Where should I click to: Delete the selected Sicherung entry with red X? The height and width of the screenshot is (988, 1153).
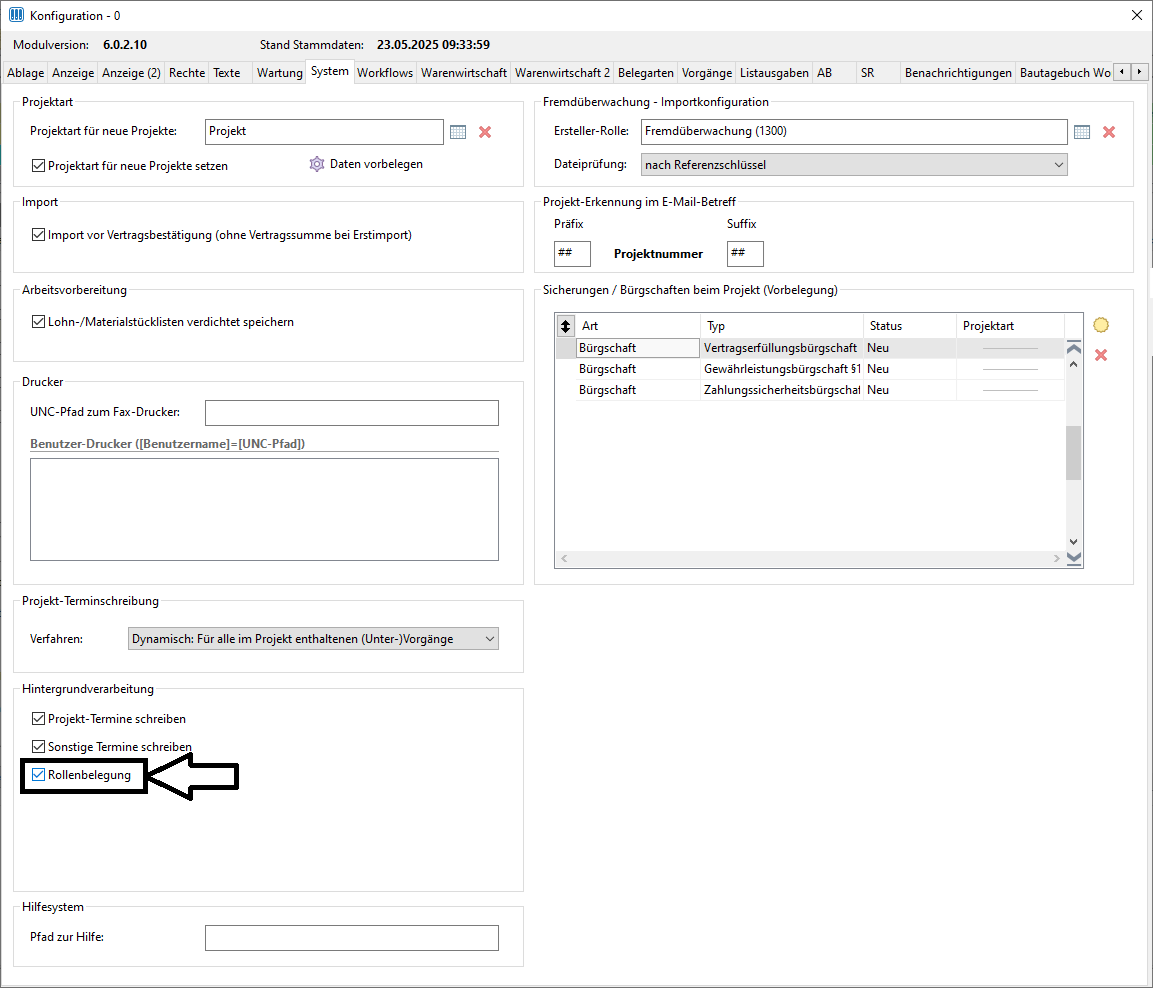click(x=1101, y=355)
